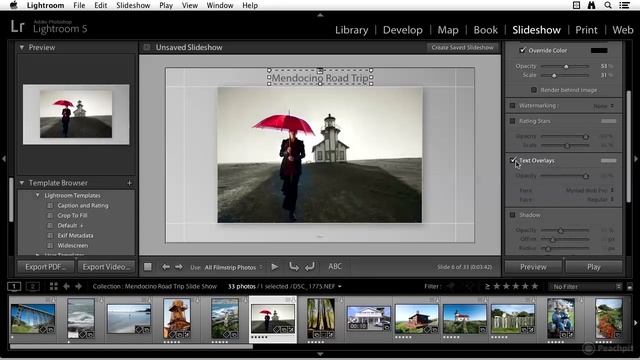Add text overlay with ABC tool
Viewport: 640px width, 360px height.
335,266
